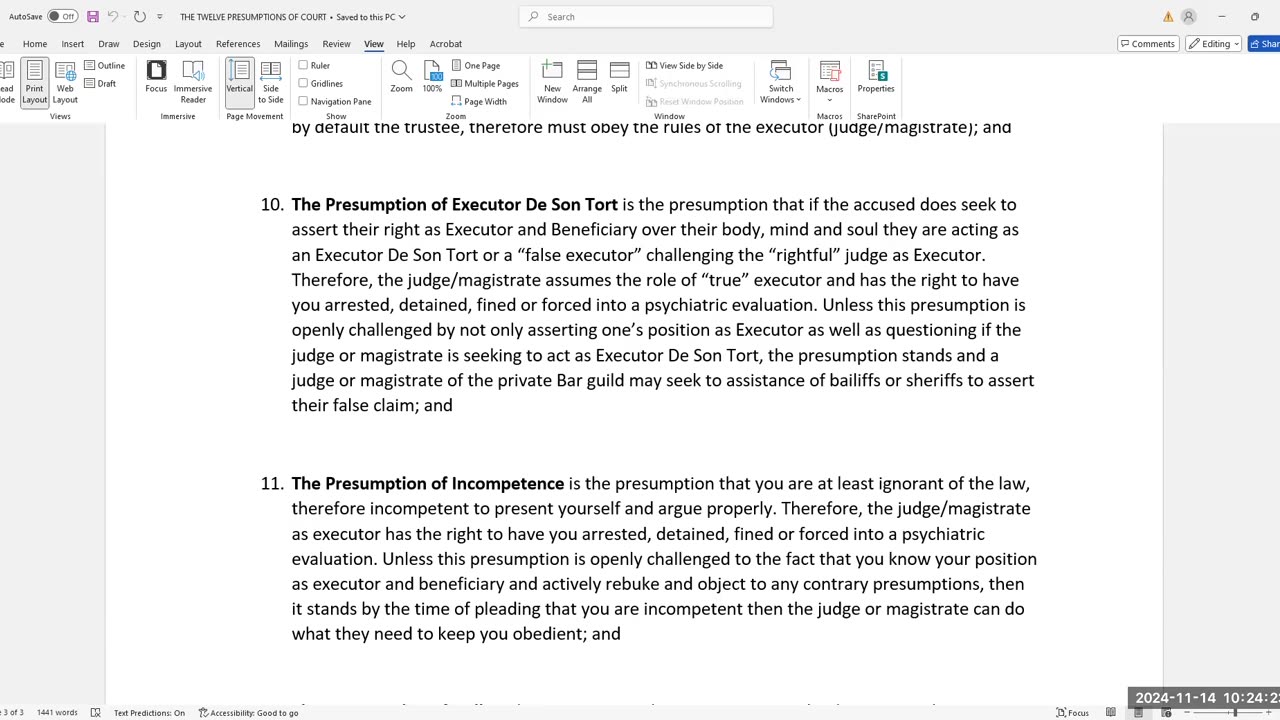Enable the Ruler checkbox
The image size is (1280, 720).
pos(303,65)
